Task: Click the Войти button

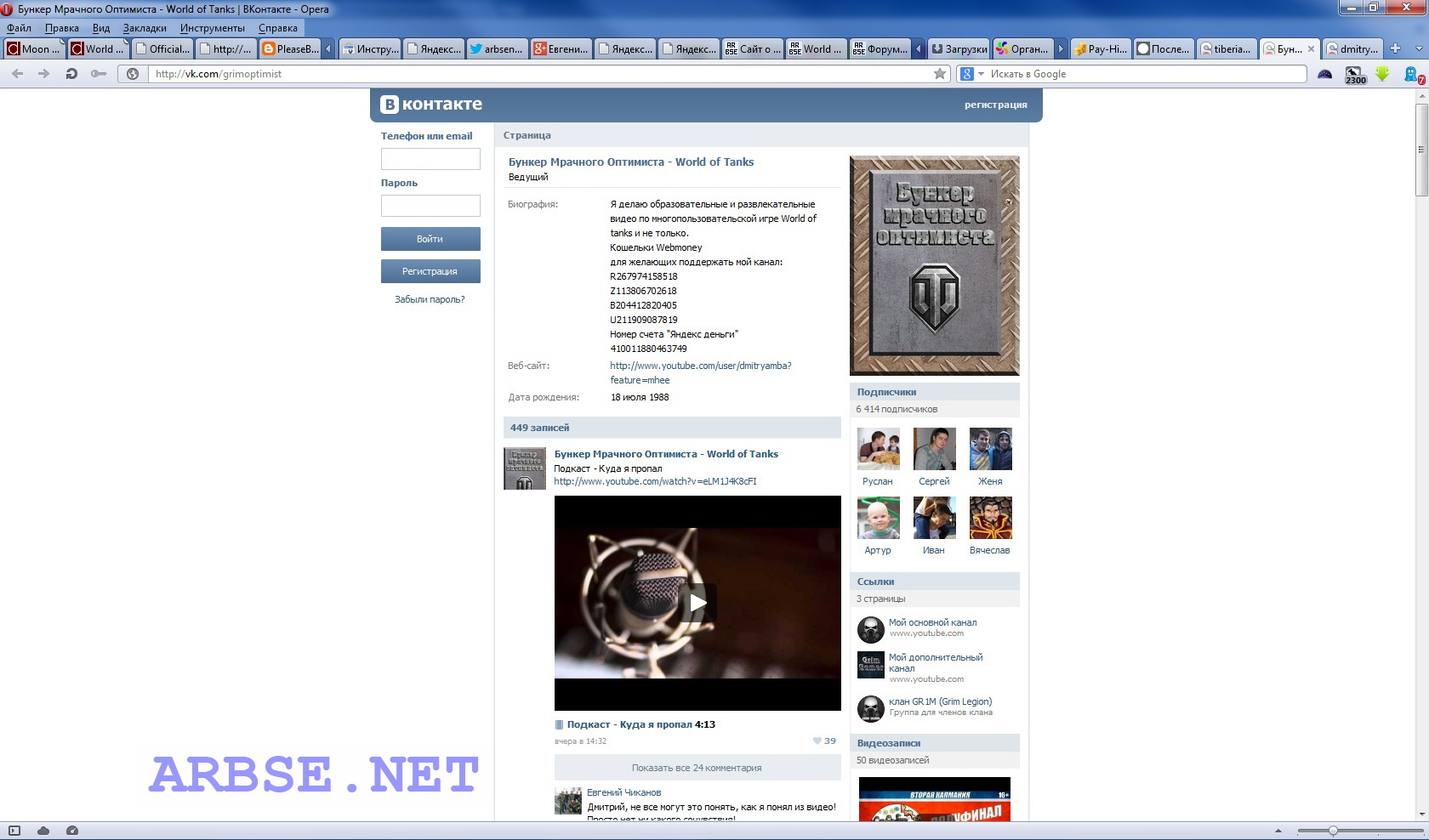Action: point(430,239)
